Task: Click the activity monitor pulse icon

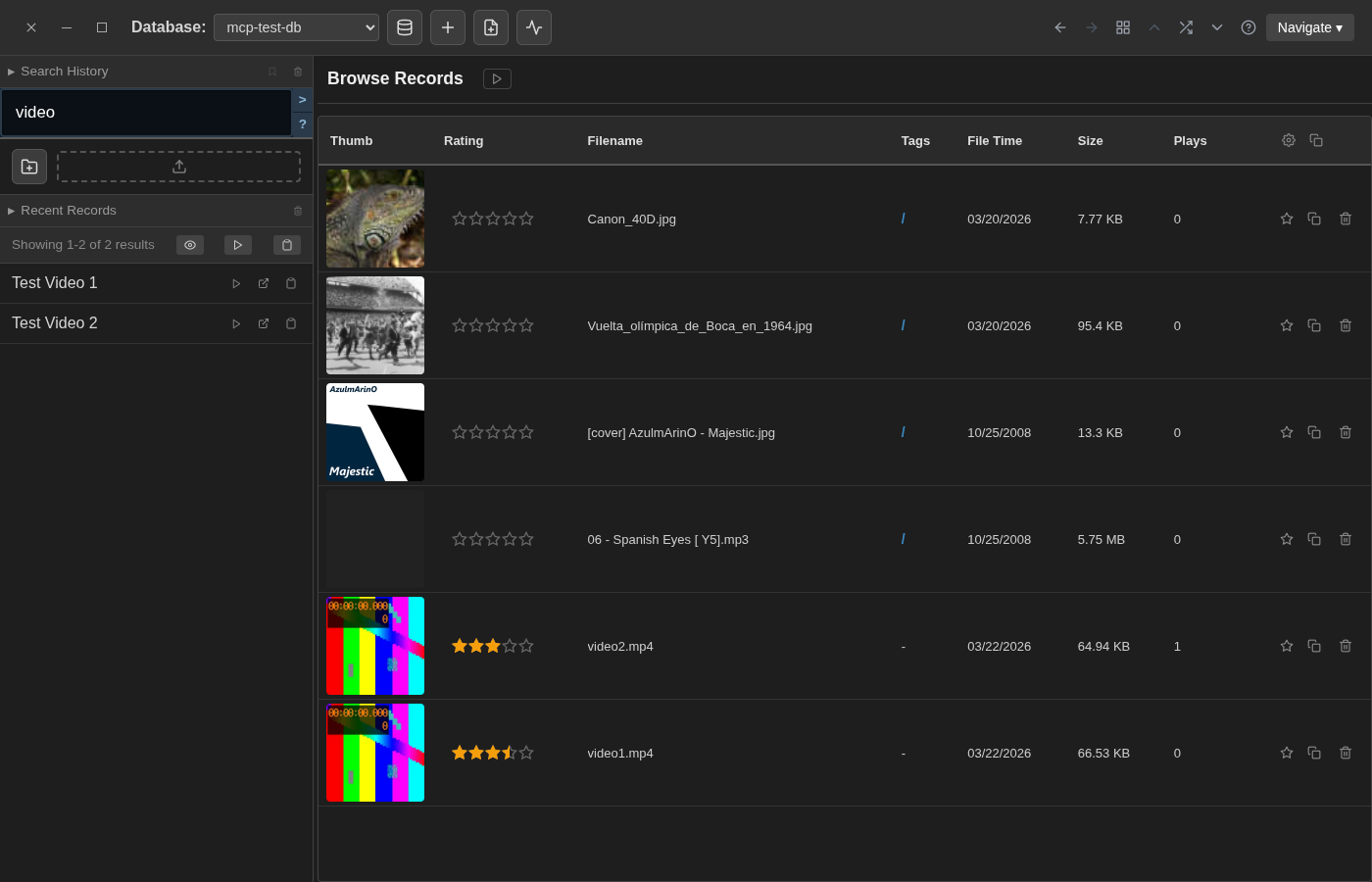Action: [x=534, y=27]
